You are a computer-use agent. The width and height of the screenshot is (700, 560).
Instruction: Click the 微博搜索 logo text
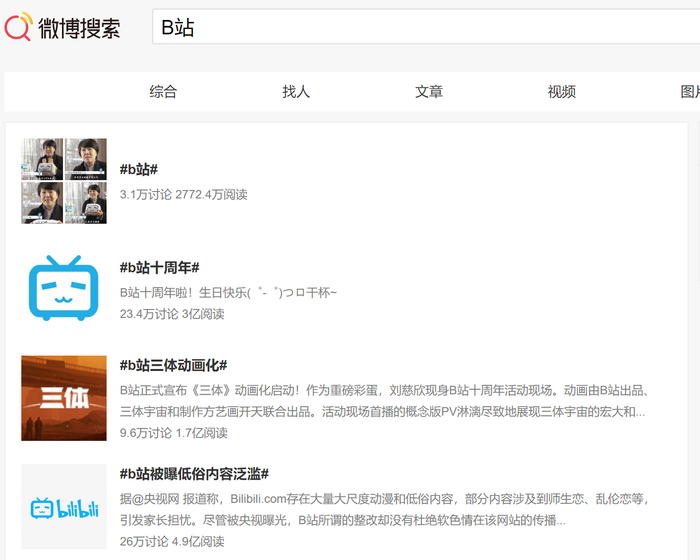79,28
